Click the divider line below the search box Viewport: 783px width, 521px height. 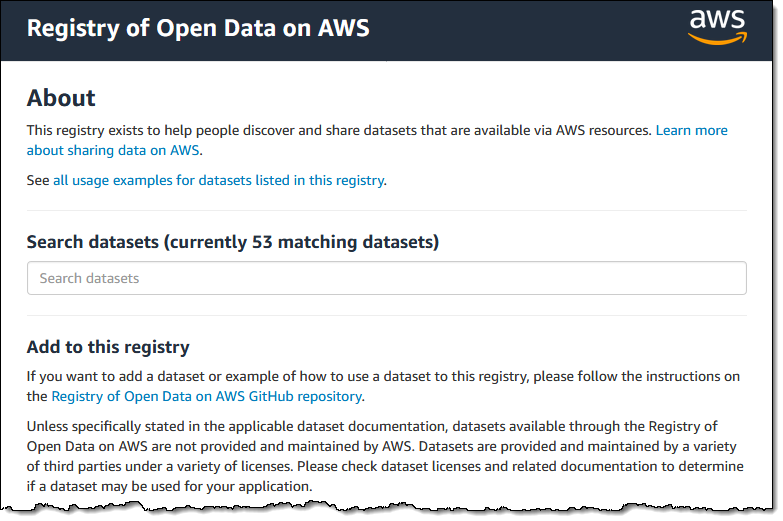click(386, 316)
